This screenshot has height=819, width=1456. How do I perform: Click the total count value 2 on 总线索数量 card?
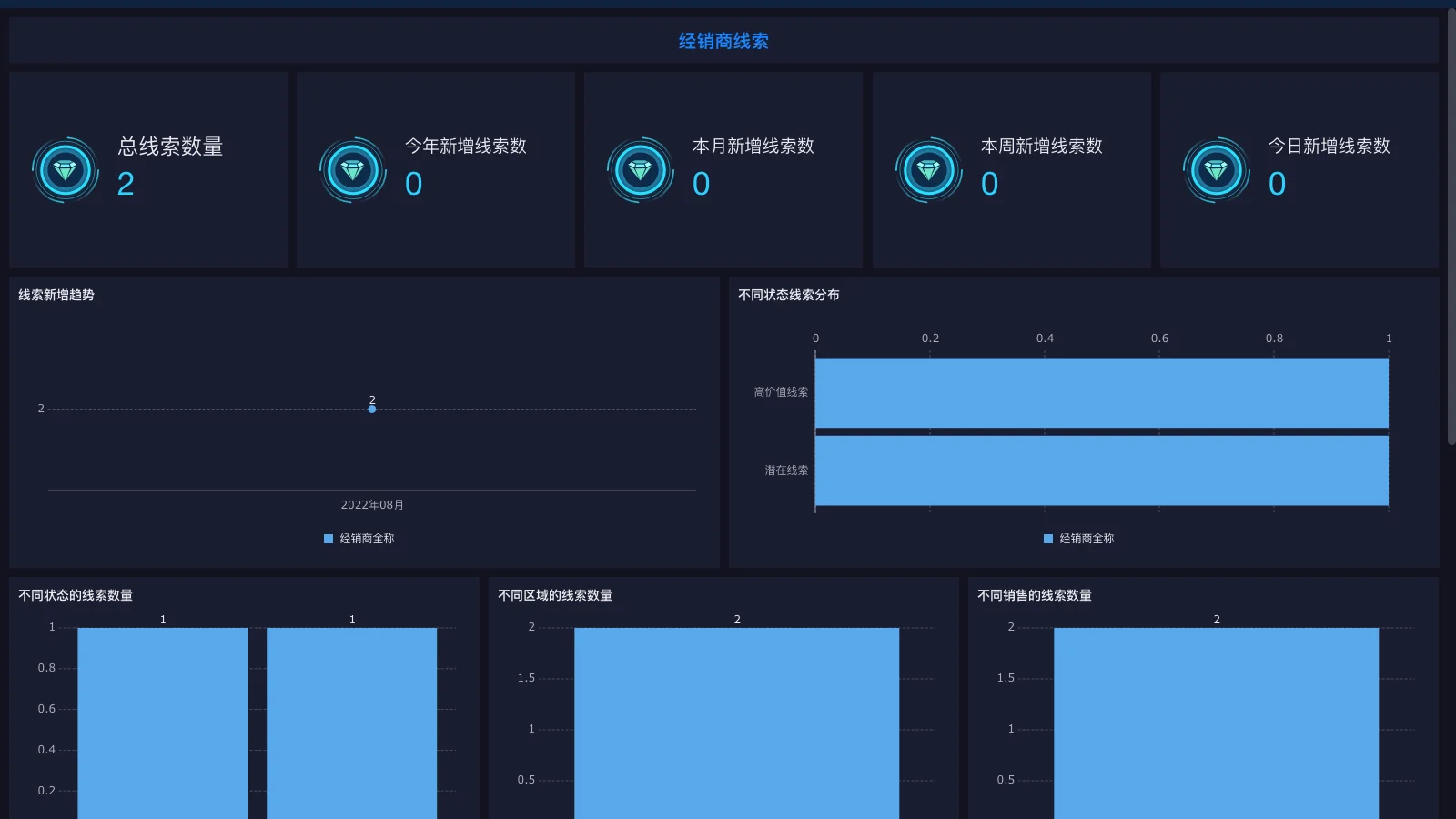point(125,185)
